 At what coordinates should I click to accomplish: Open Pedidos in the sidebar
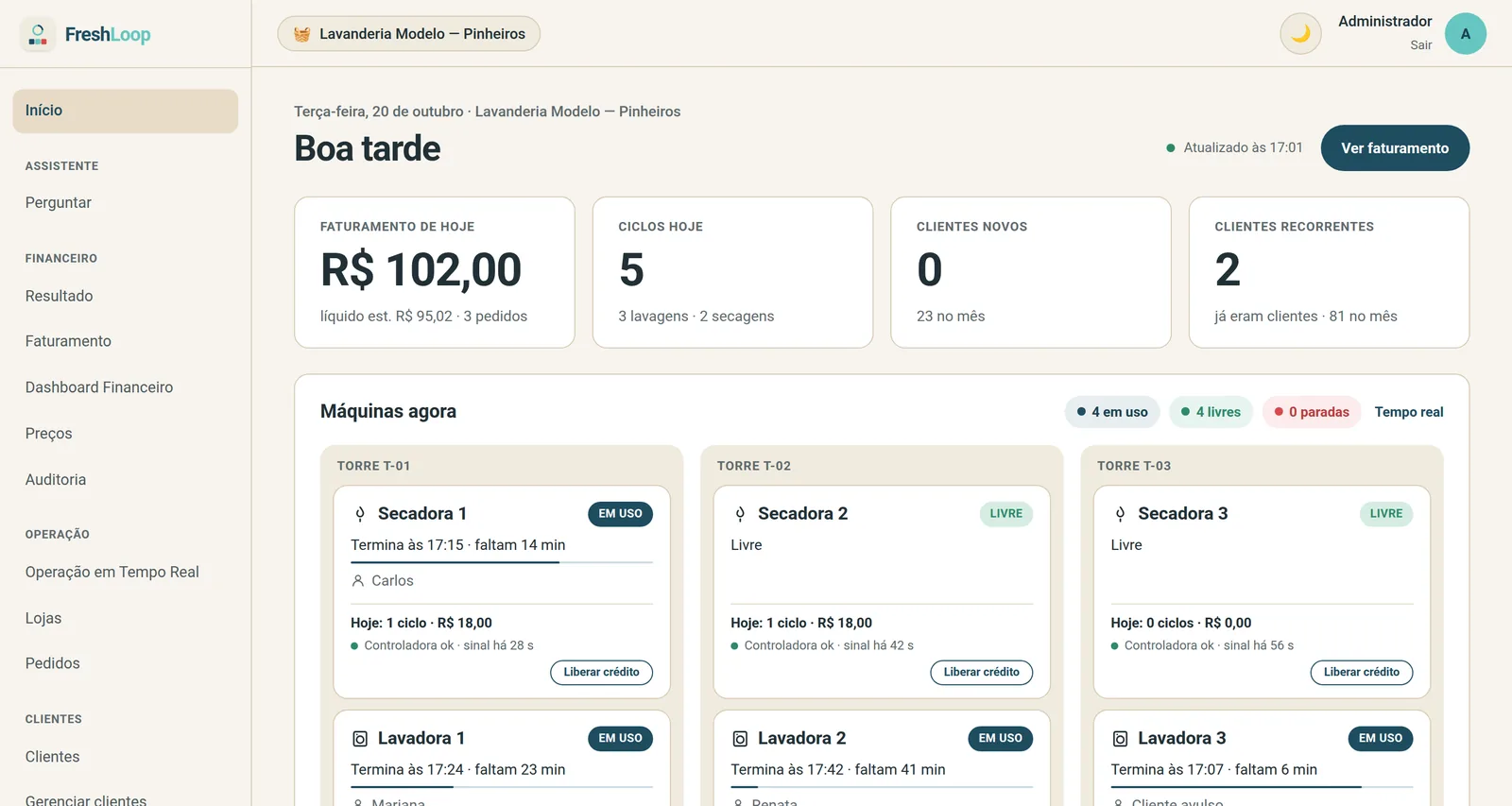(53, 663)
